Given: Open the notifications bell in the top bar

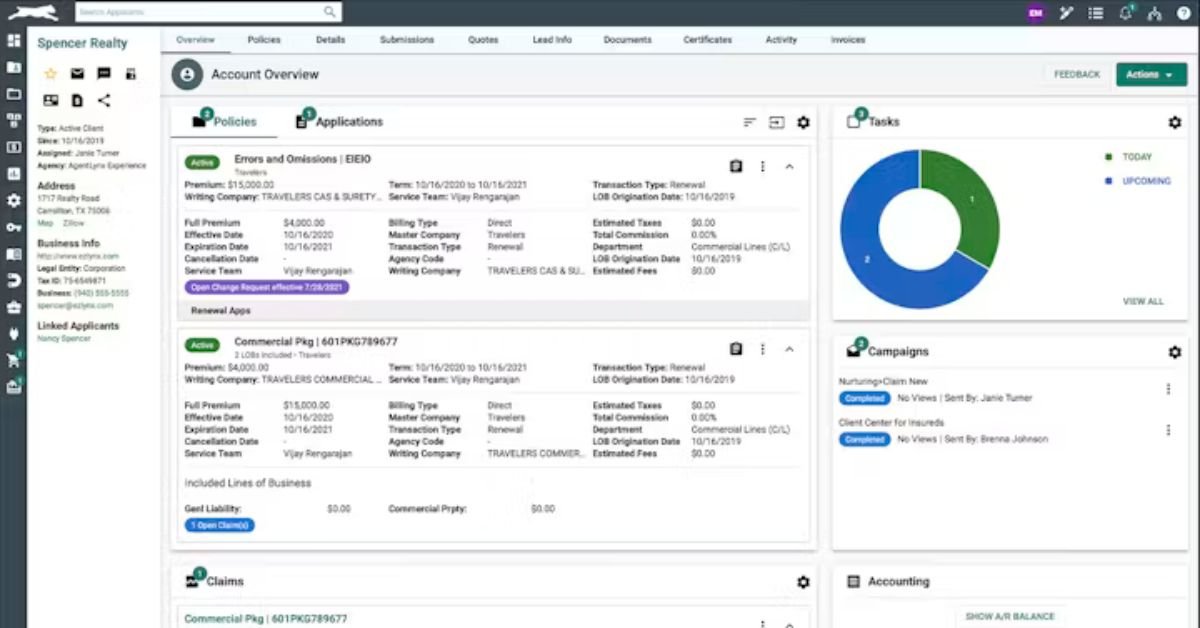Looking at the screenshot, I should [1125, 13].
